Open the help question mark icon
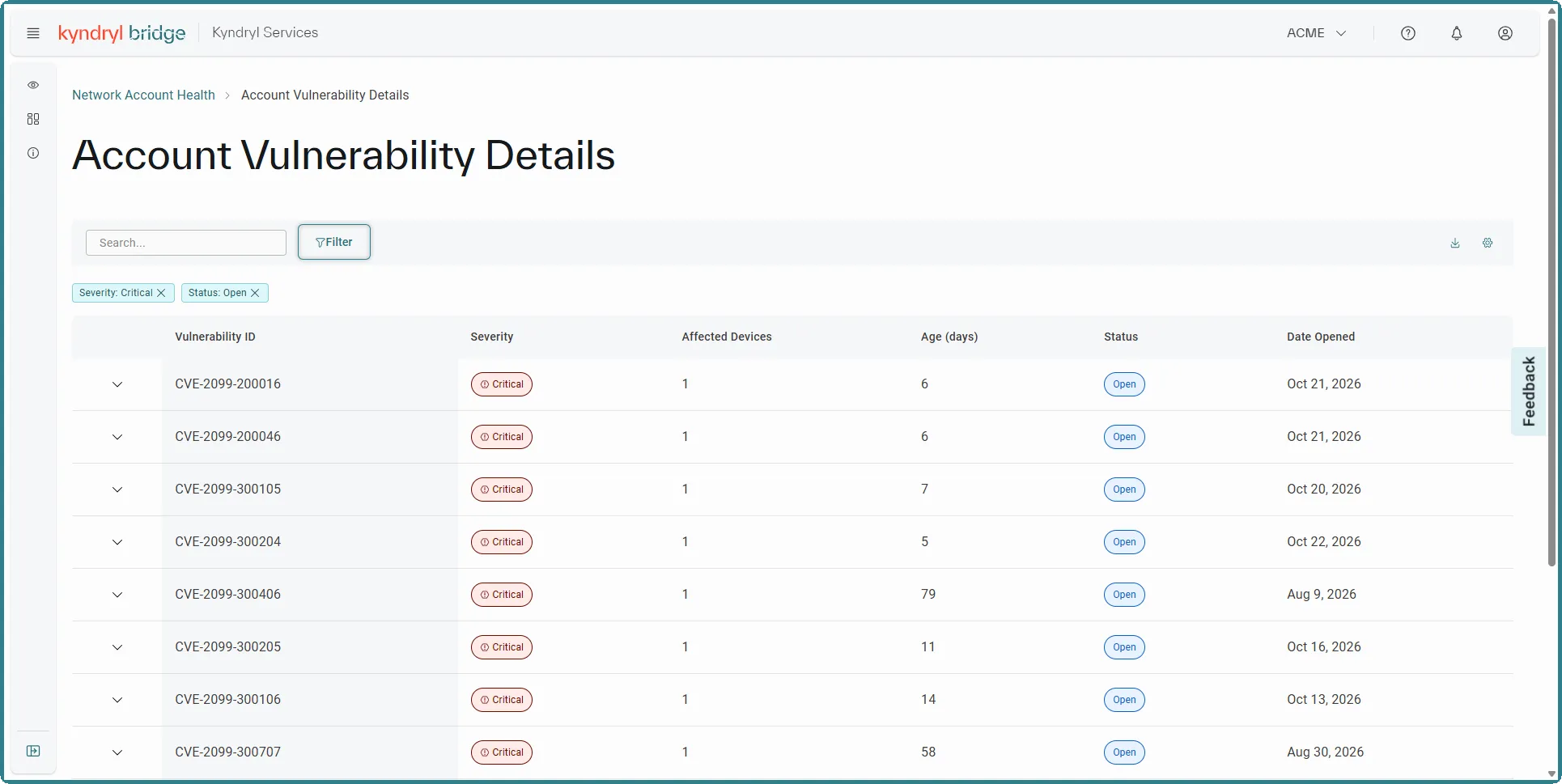Viewport: 1562px width, 784px height. coord(1408,33)
